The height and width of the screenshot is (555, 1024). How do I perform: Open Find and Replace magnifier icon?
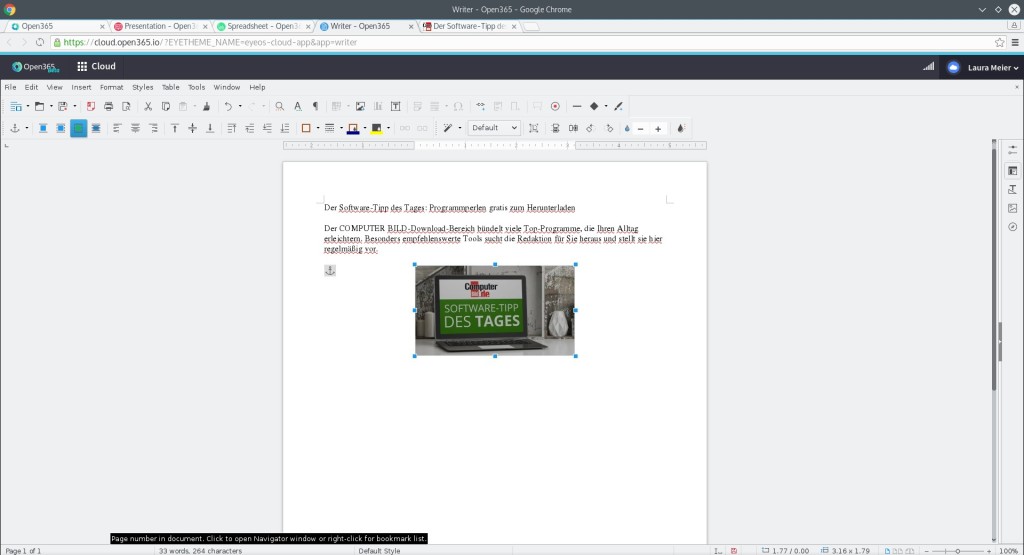[280, 106]
